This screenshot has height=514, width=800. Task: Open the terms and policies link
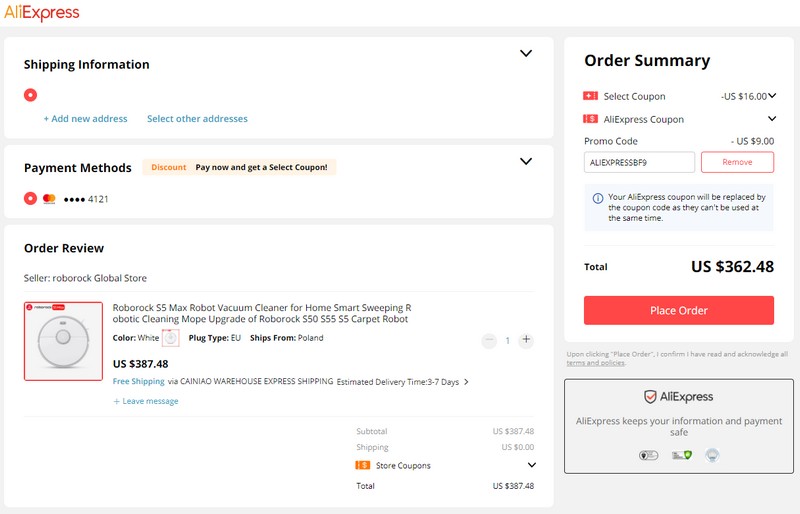tap(595, 363)
